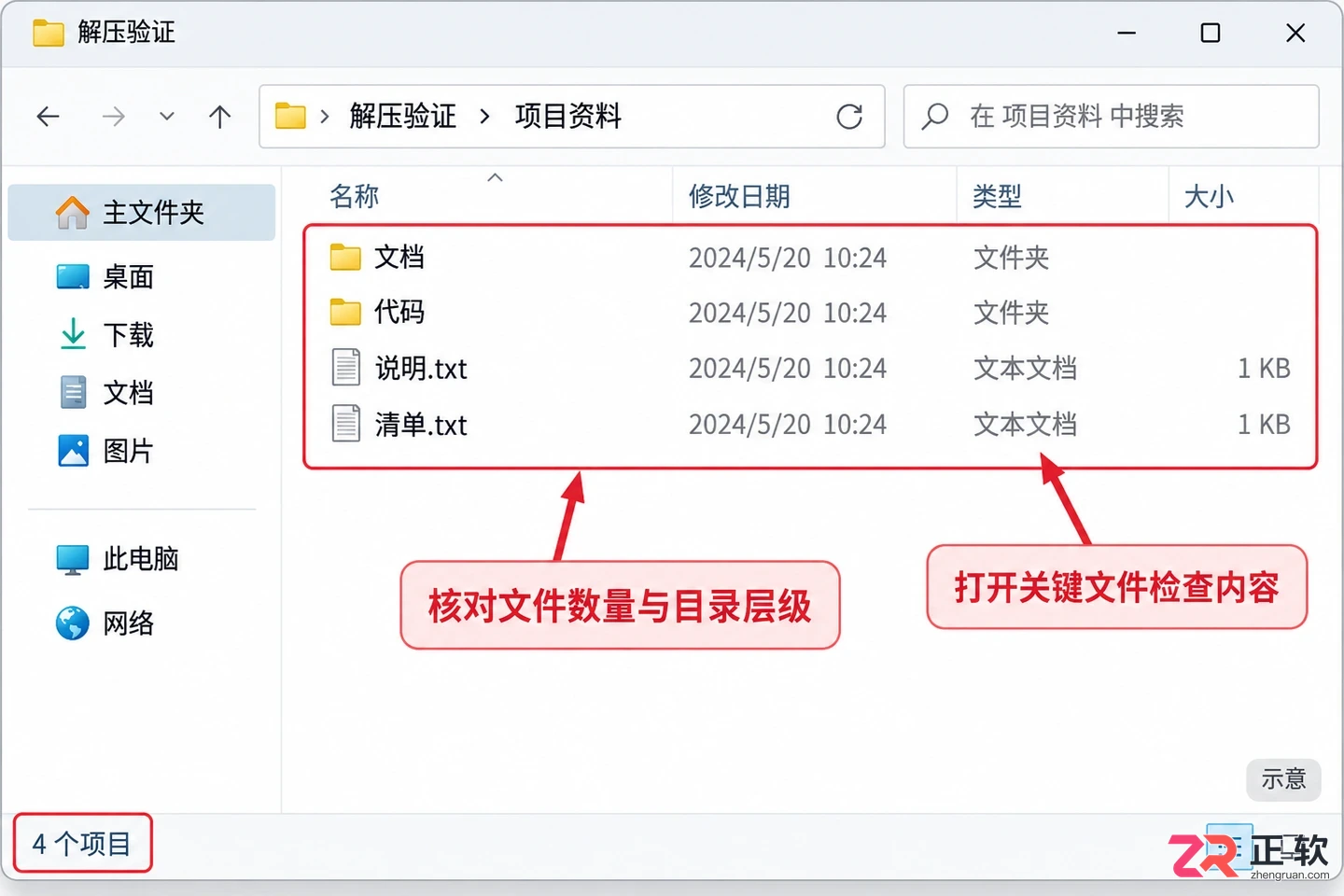
Task: Click the 清单.txt file name
Action: 421,425
